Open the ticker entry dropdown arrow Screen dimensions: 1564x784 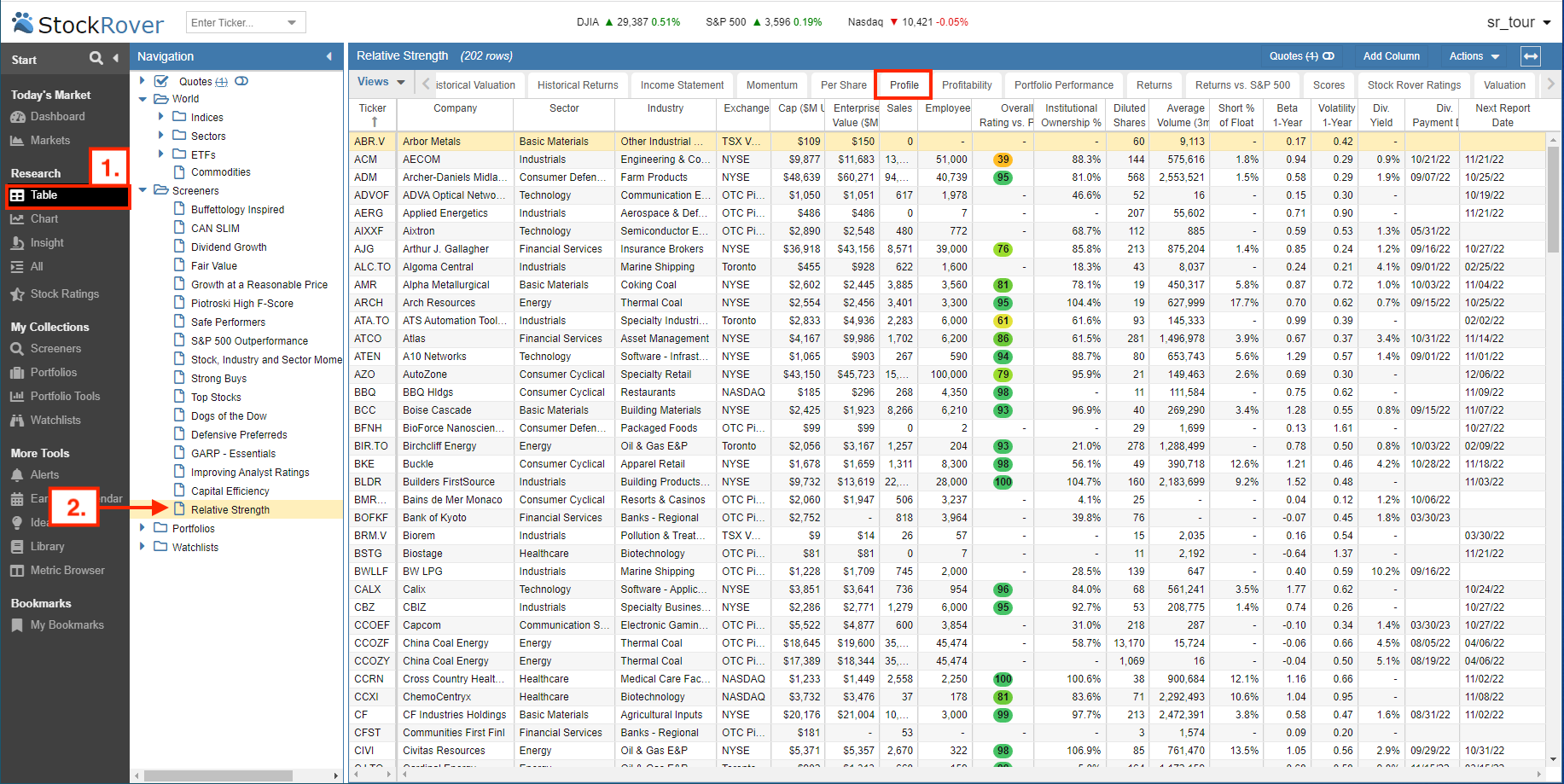(x=293, y=23)
